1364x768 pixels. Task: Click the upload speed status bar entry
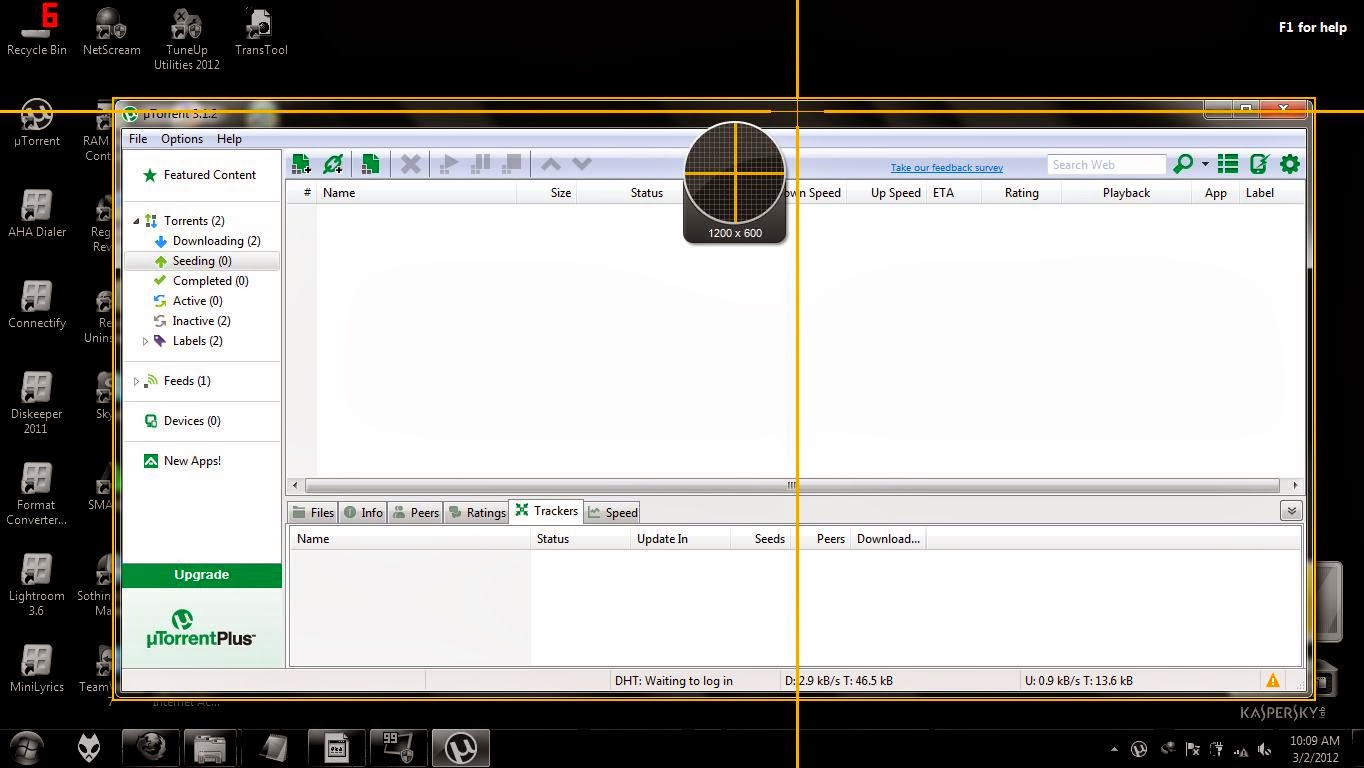pos(1078,681)
